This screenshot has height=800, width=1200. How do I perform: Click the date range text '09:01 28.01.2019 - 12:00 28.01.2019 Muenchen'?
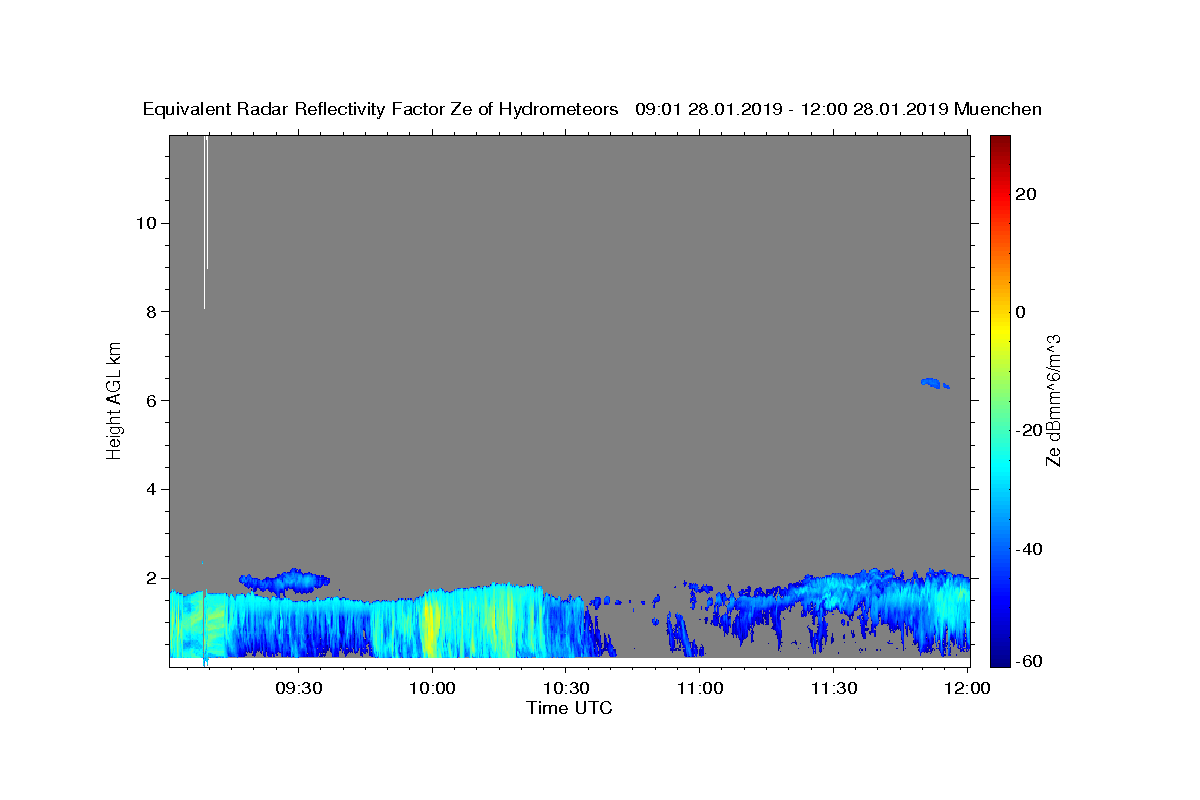(x=839, y=110)
